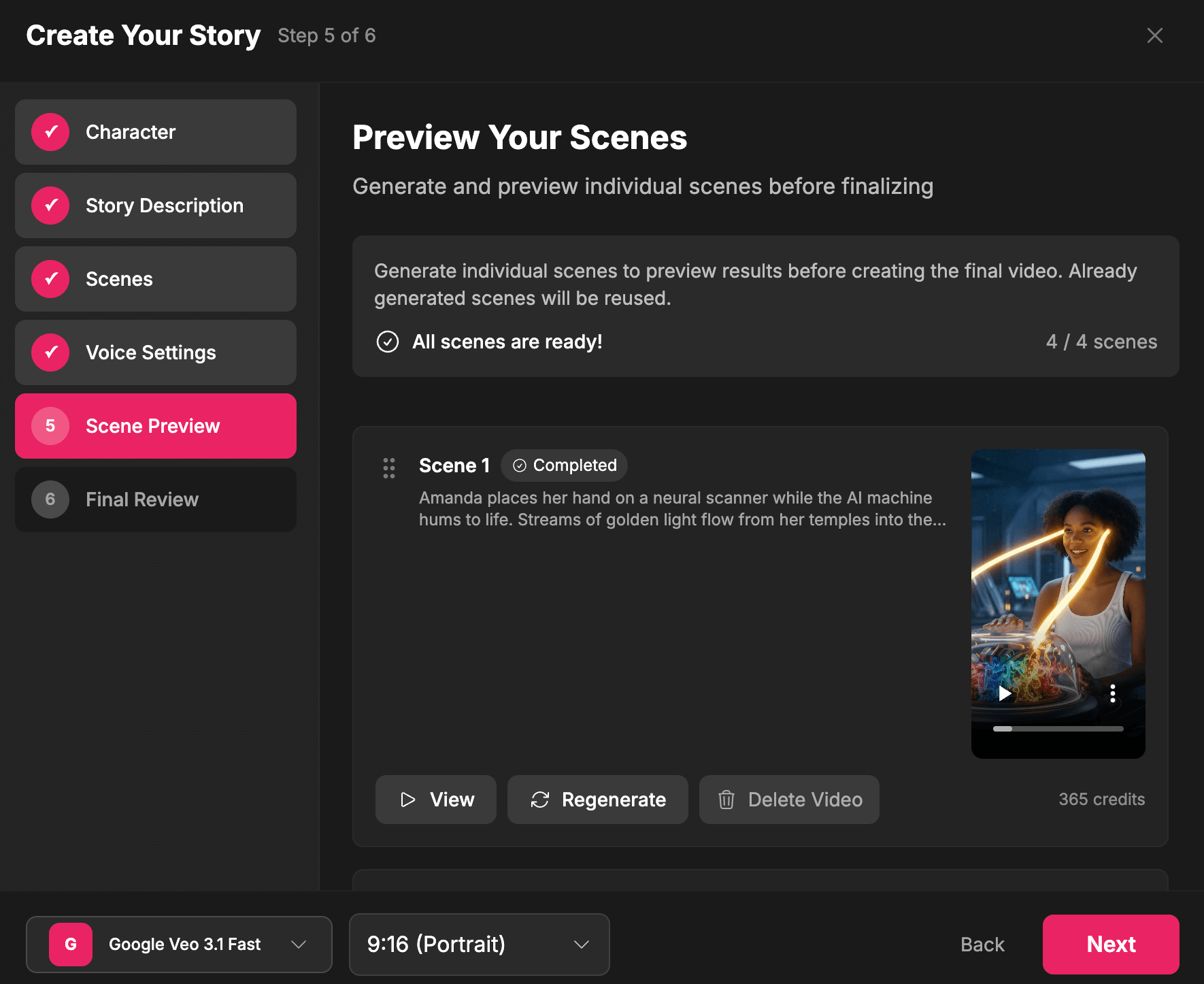The height and width of the screenshot is (984, 1204).
Task: Click the Scene 1 title
Action: 454,465
